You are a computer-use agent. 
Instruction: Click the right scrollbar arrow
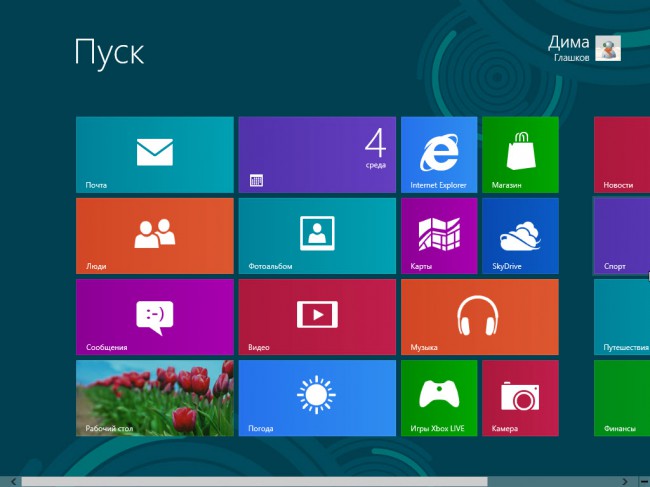[625, 482]
